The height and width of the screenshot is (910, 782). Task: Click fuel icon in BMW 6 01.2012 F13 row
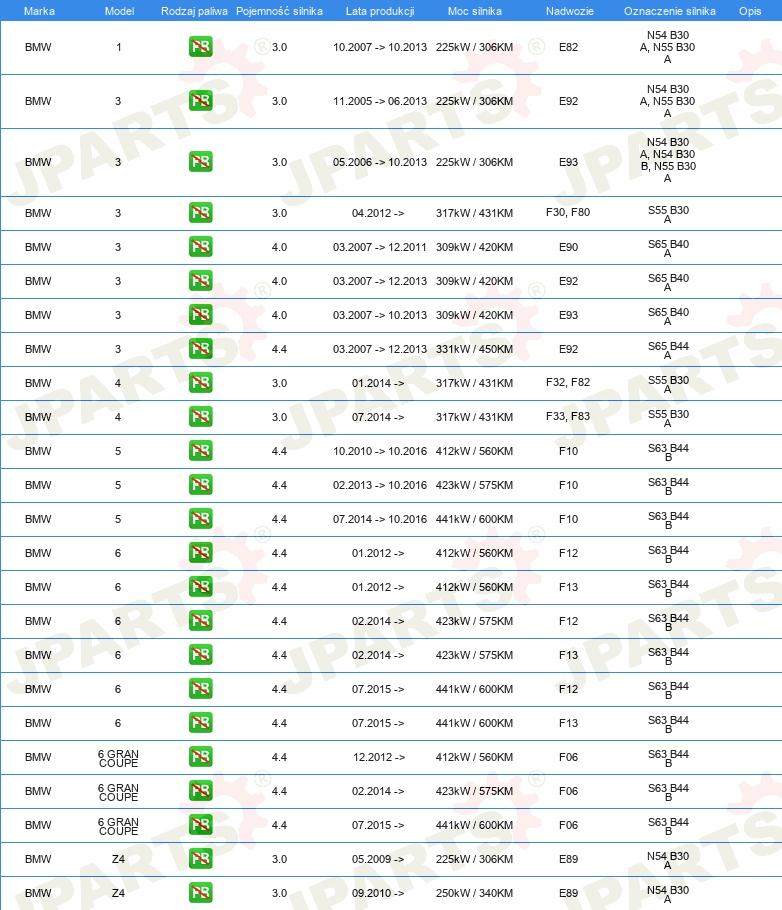[200, 587]
